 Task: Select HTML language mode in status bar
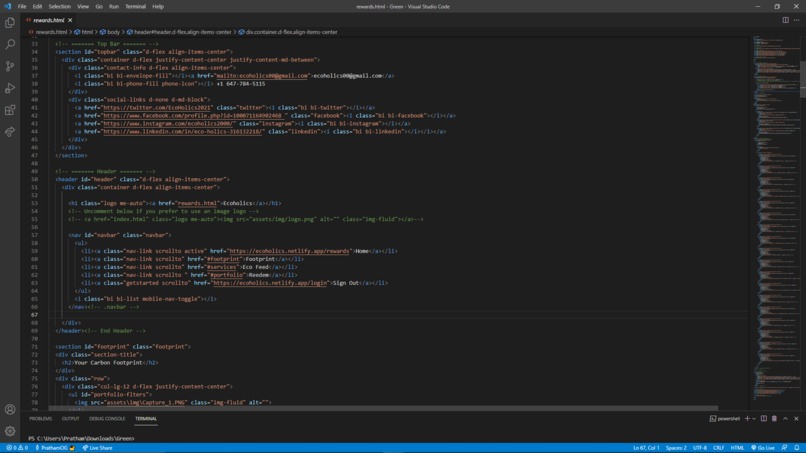[737, 448]
